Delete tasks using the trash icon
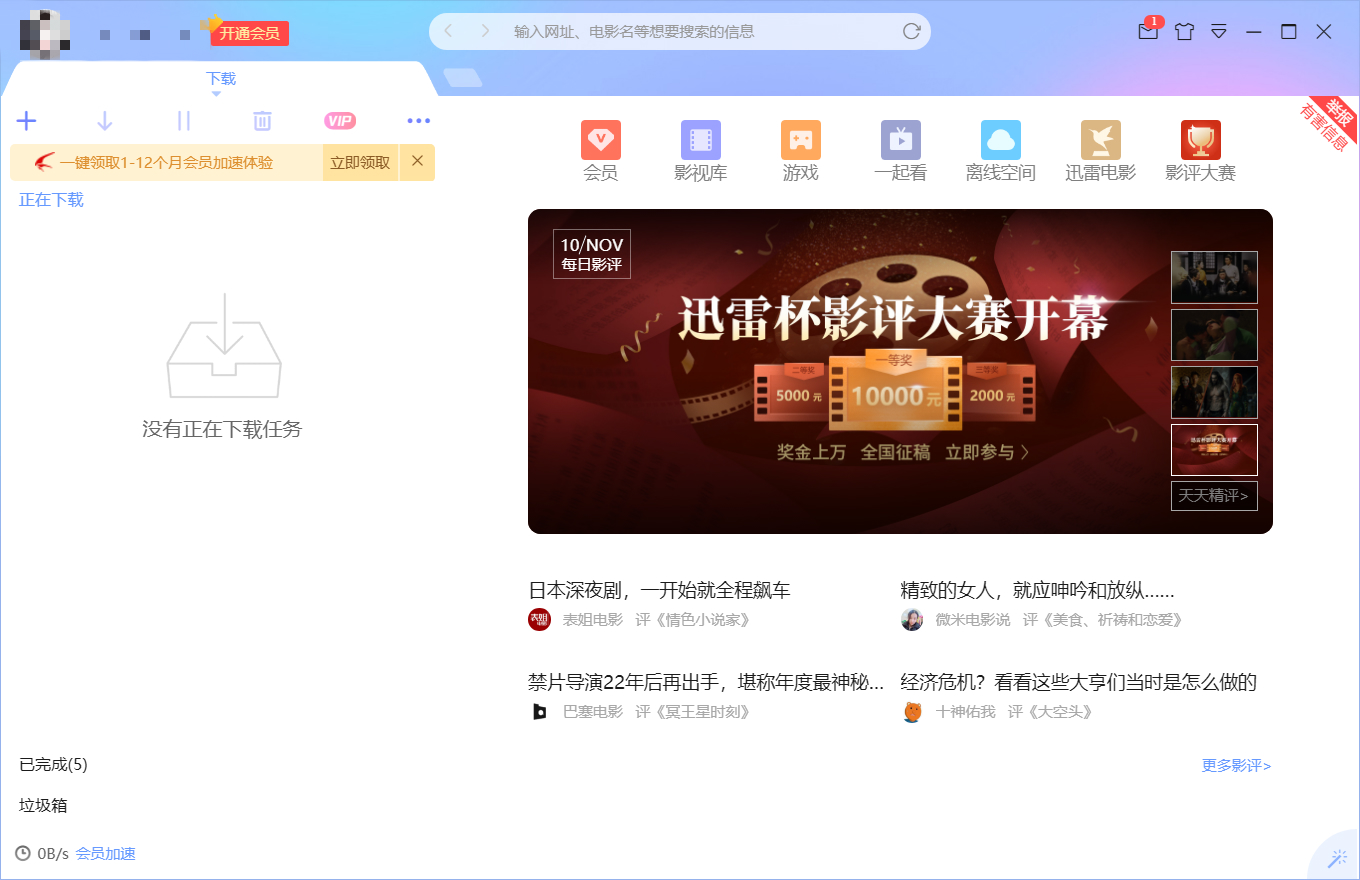Screen dimensions: 1360x880 [261, 120]
